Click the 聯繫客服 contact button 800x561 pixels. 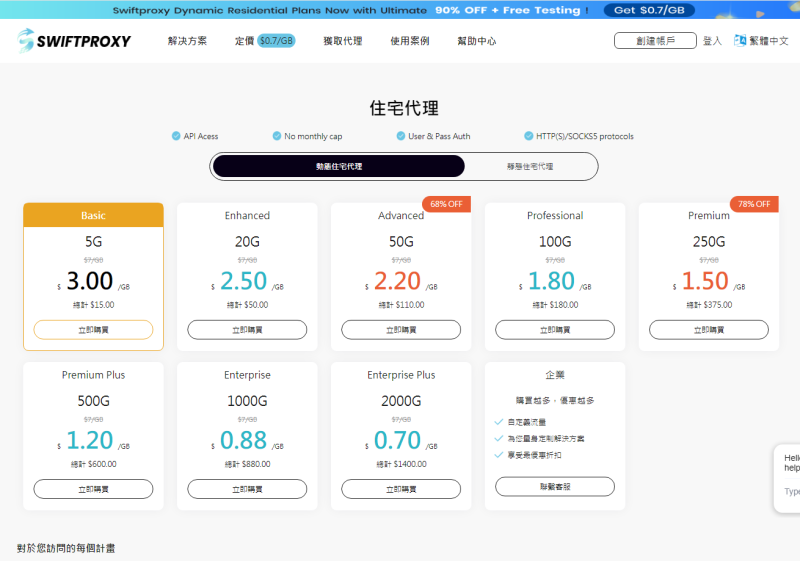555,487
